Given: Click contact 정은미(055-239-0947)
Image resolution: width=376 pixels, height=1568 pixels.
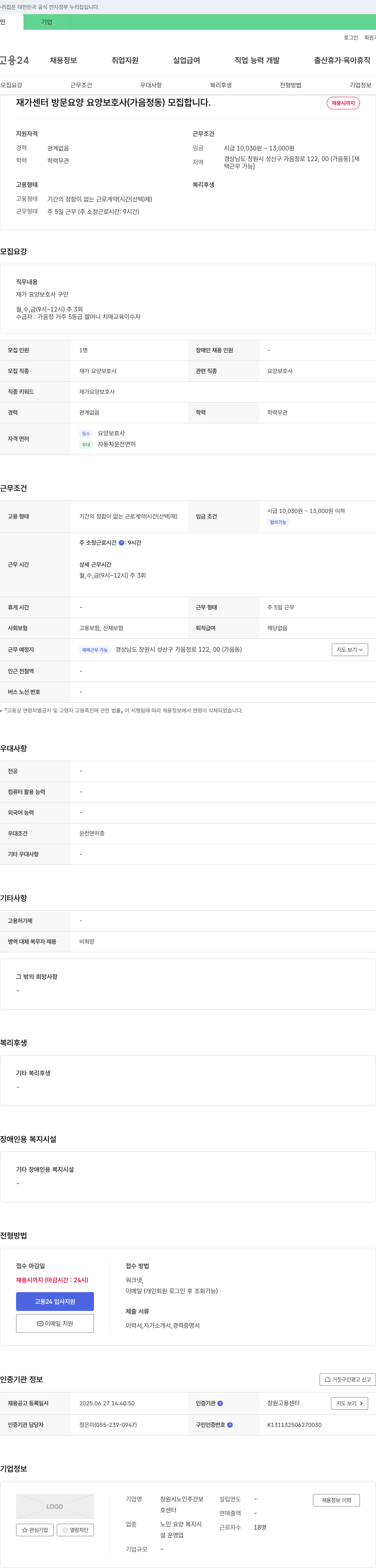Looking at the screenshot, I should tap(108, 1424).
